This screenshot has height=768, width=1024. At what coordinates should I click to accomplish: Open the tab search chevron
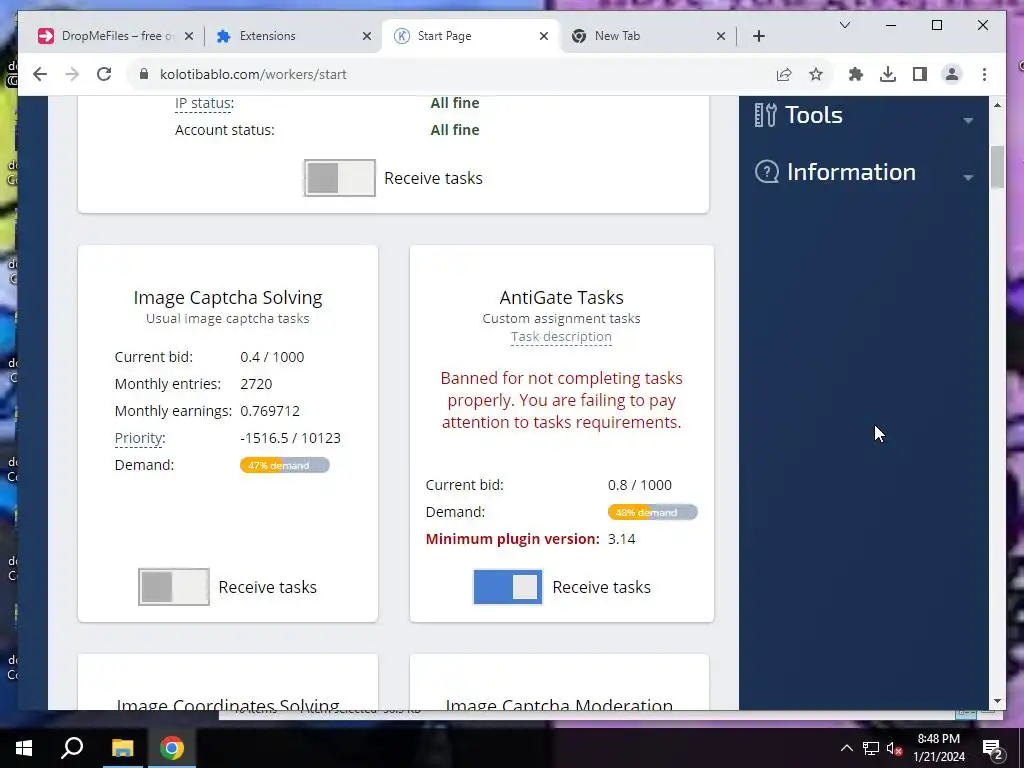point(844,25)
